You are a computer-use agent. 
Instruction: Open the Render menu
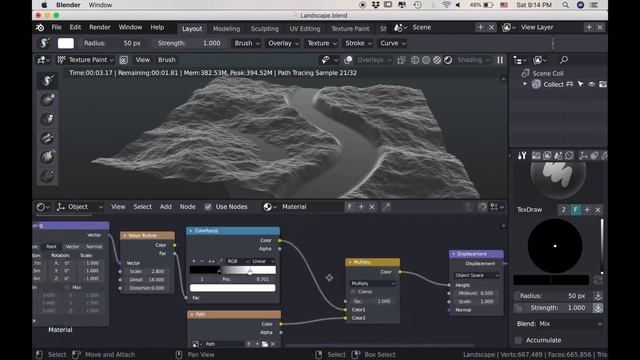[100, 27]
